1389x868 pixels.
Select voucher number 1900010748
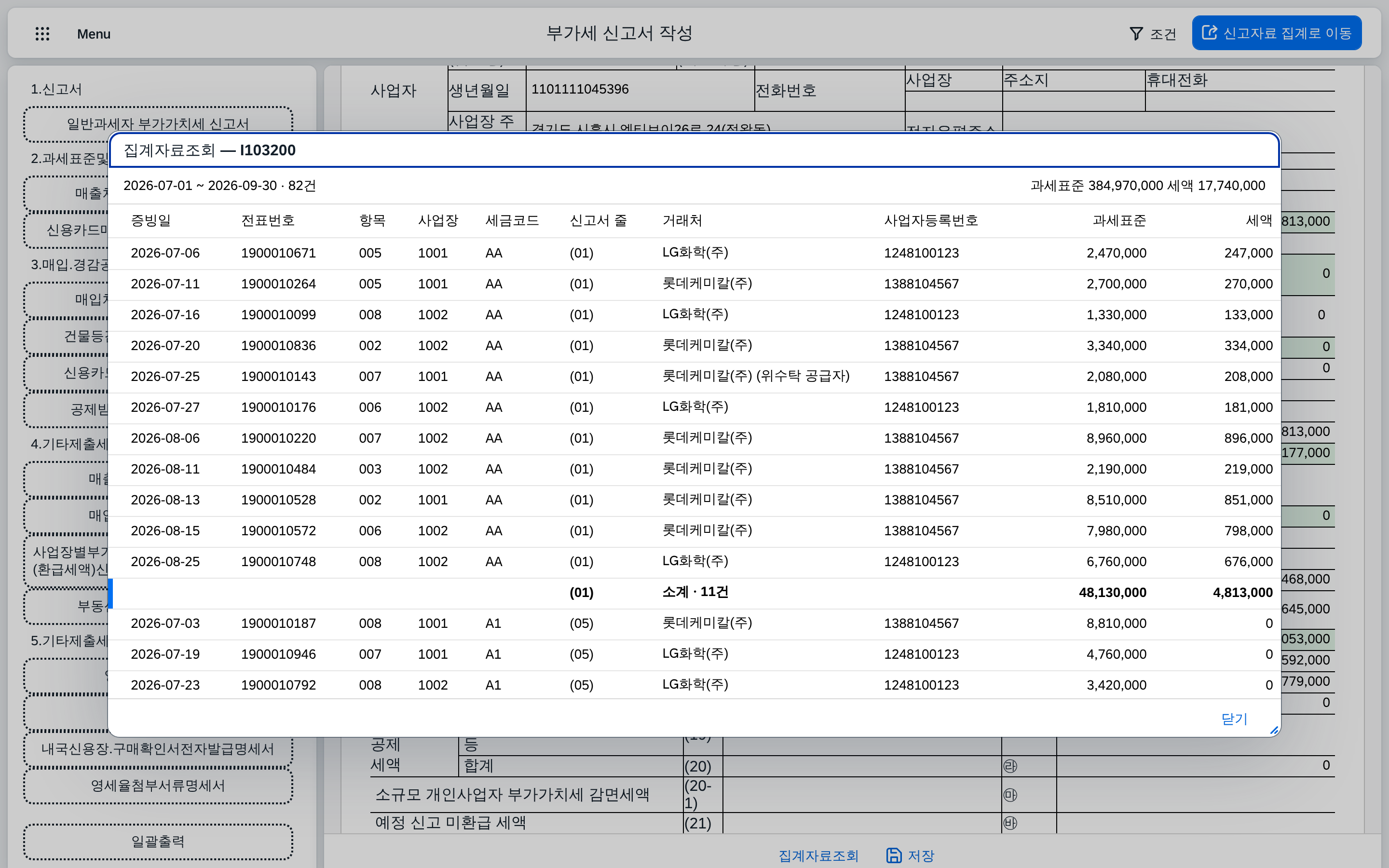click(278, 562)
